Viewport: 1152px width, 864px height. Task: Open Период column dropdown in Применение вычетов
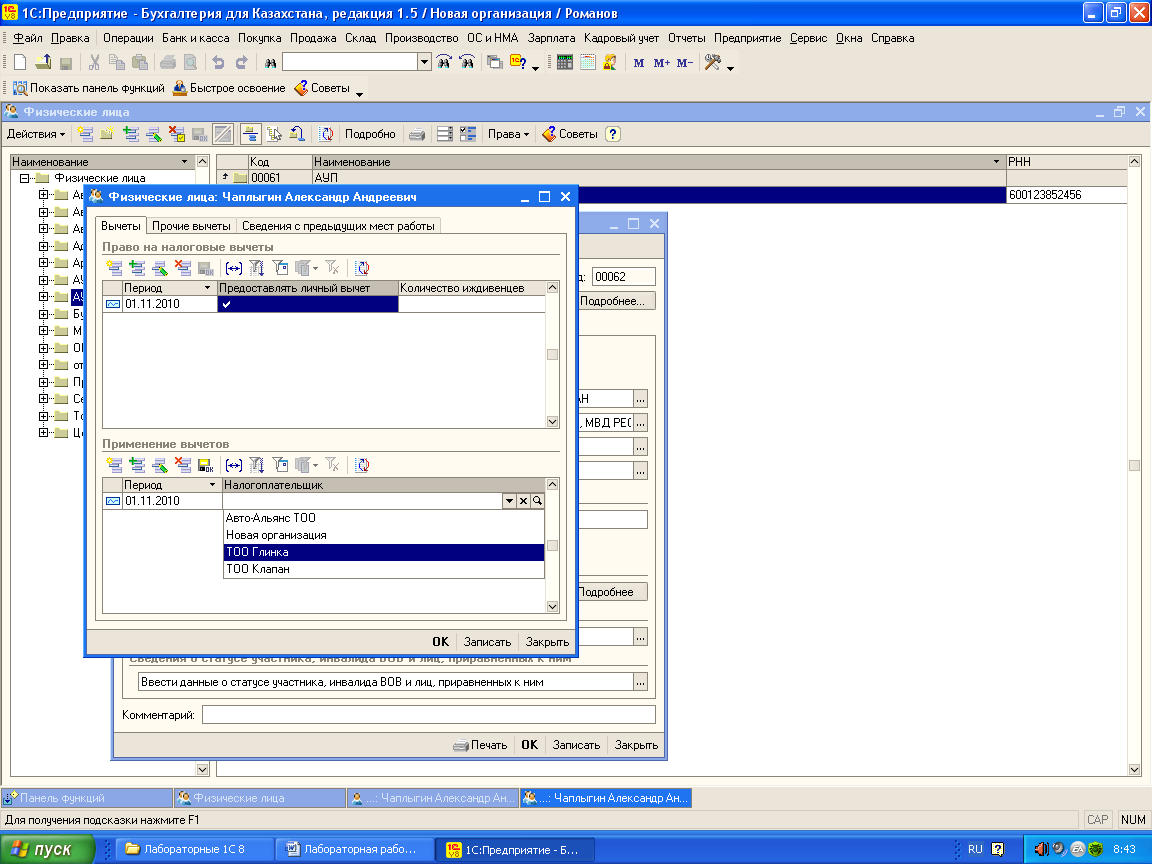coord(212,485)
